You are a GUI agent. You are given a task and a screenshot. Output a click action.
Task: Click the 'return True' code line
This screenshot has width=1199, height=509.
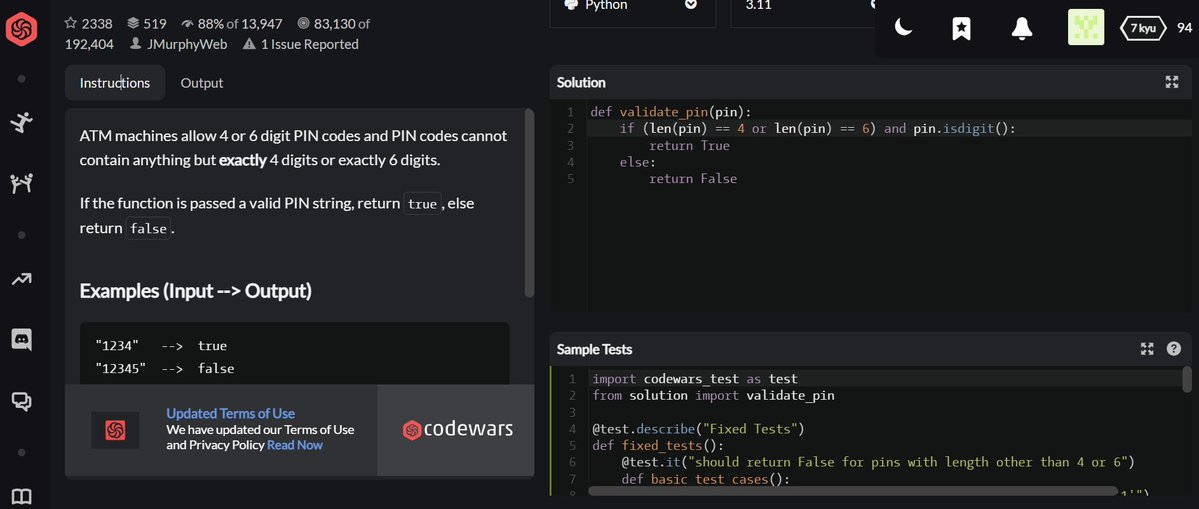[x=689, y=145]
